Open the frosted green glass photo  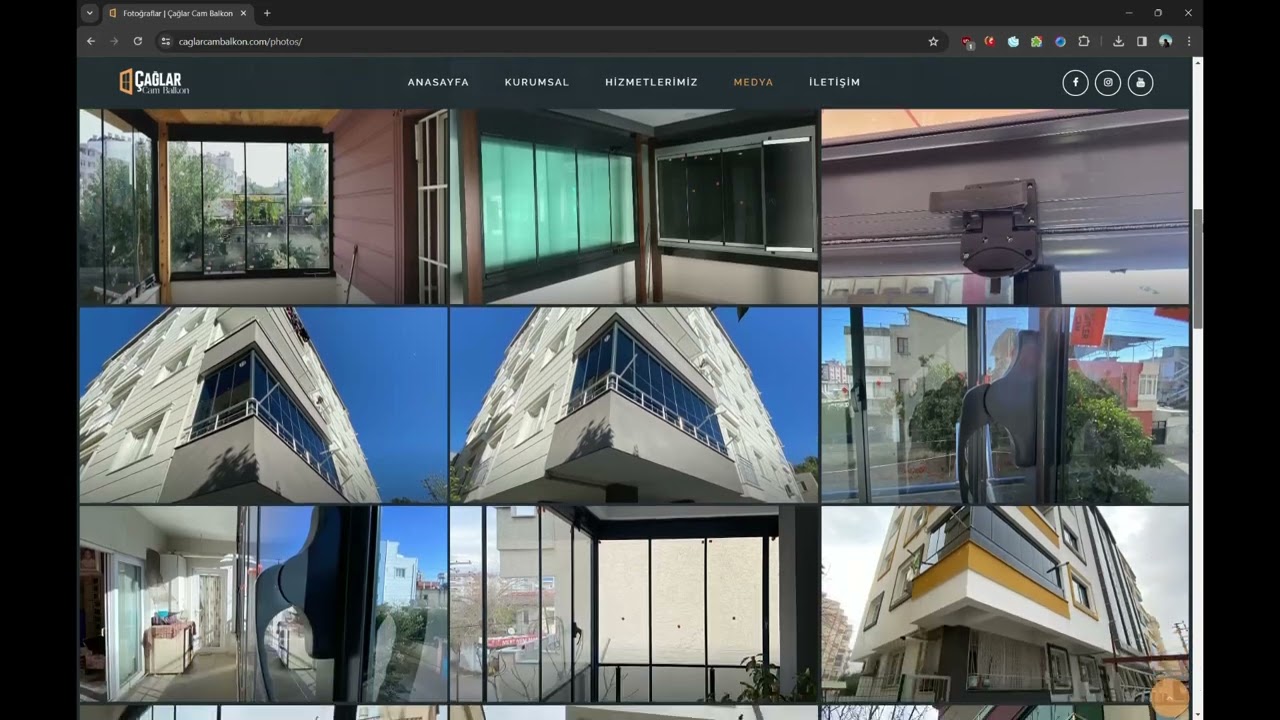[x=634, y=207]
